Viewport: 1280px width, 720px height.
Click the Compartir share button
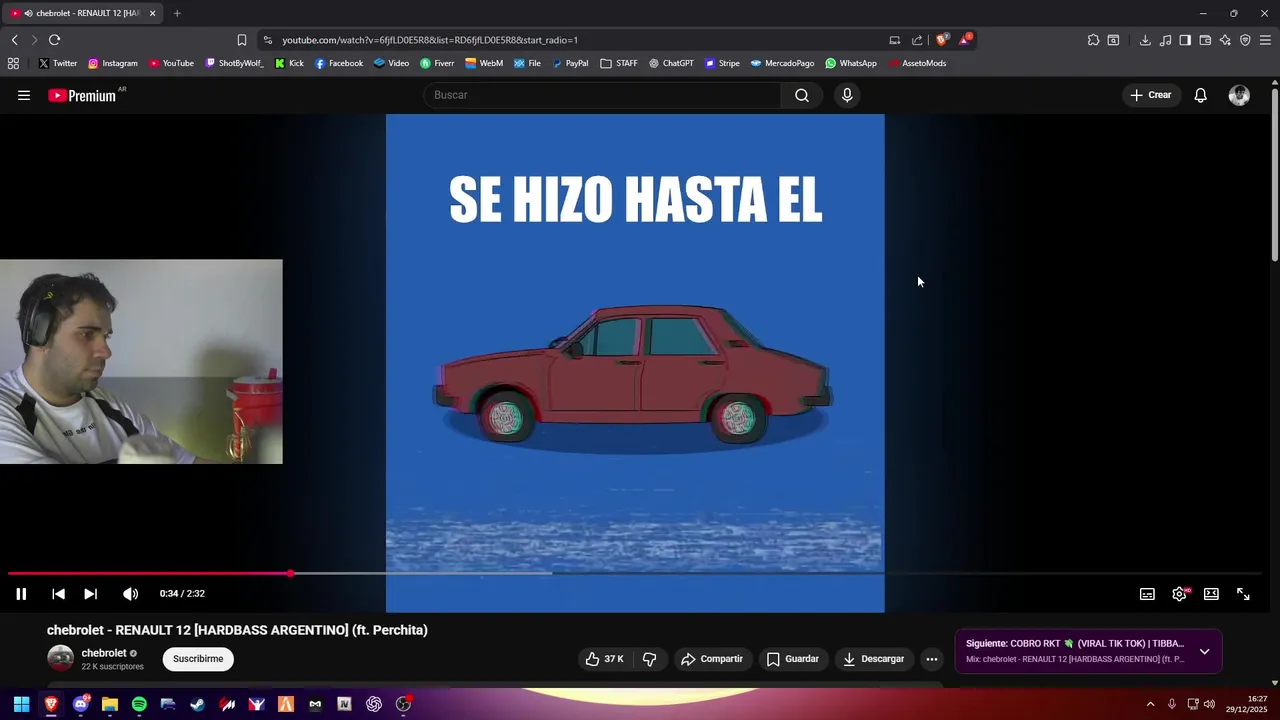(712, 659)
